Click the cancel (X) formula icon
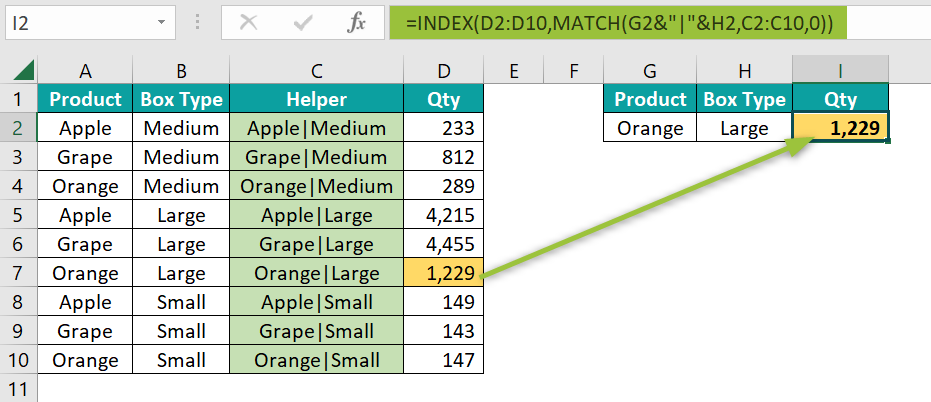The width and height of the screenshot is (931, 402). tap(248, 23)
